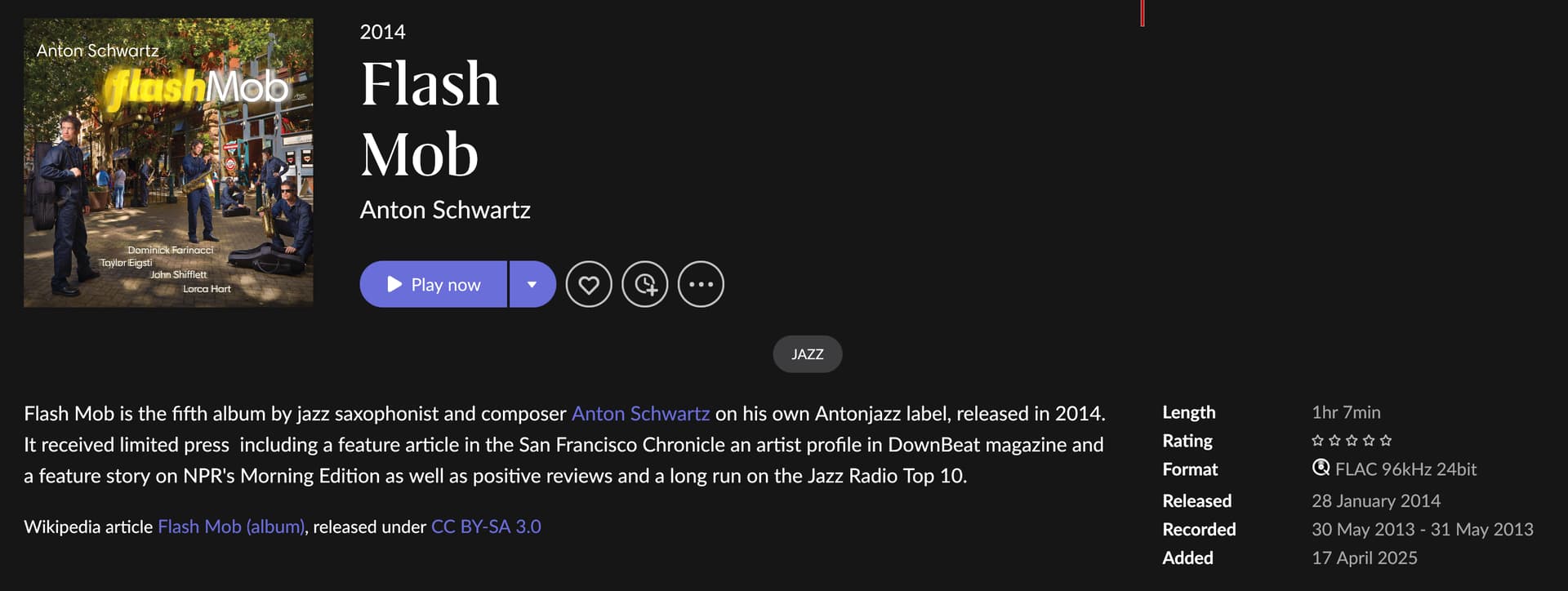Start playback with Play now button

(434, 284)
